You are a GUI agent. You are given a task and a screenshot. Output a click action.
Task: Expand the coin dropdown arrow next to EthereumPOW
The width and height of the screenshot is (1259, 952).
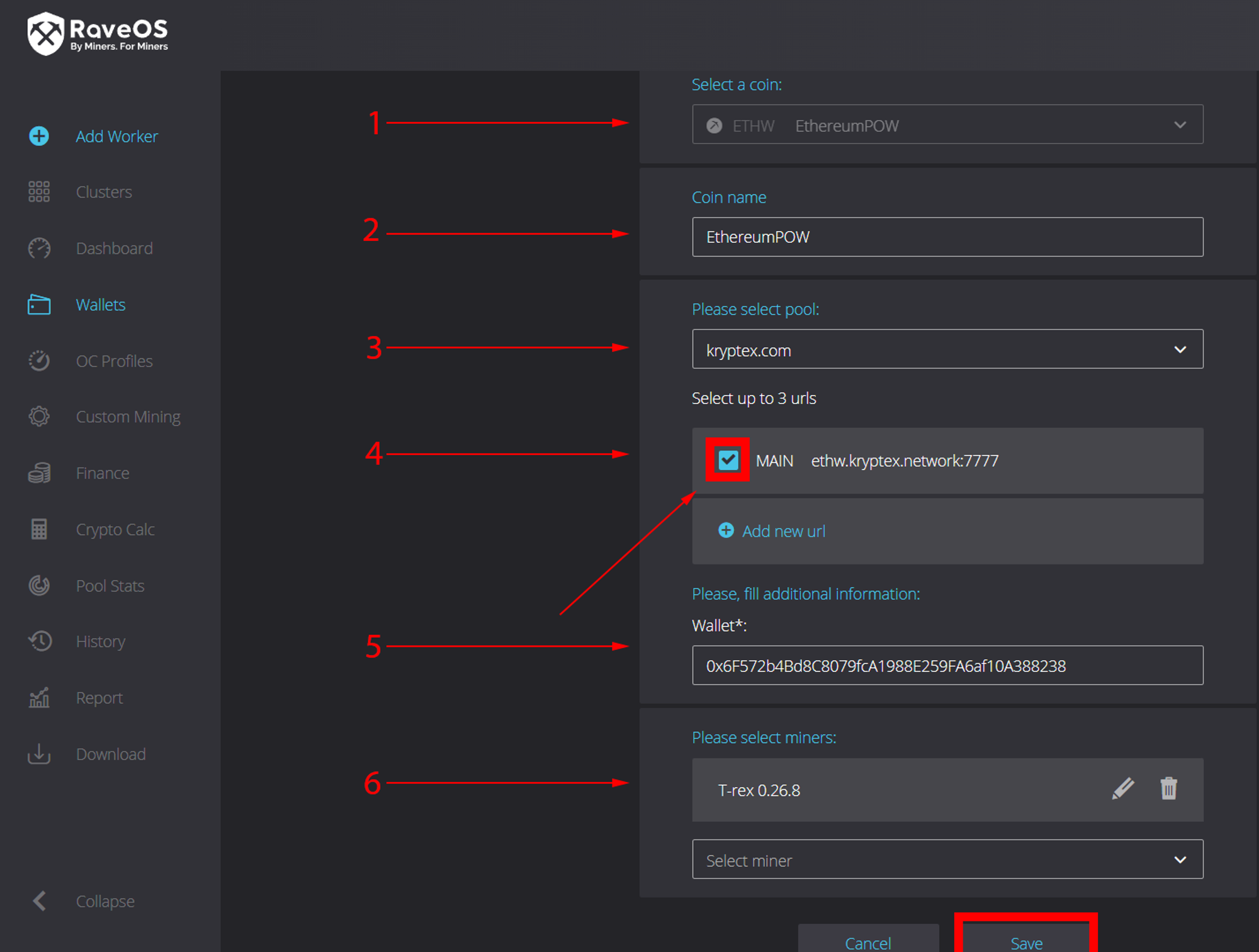click(1180, 125)
